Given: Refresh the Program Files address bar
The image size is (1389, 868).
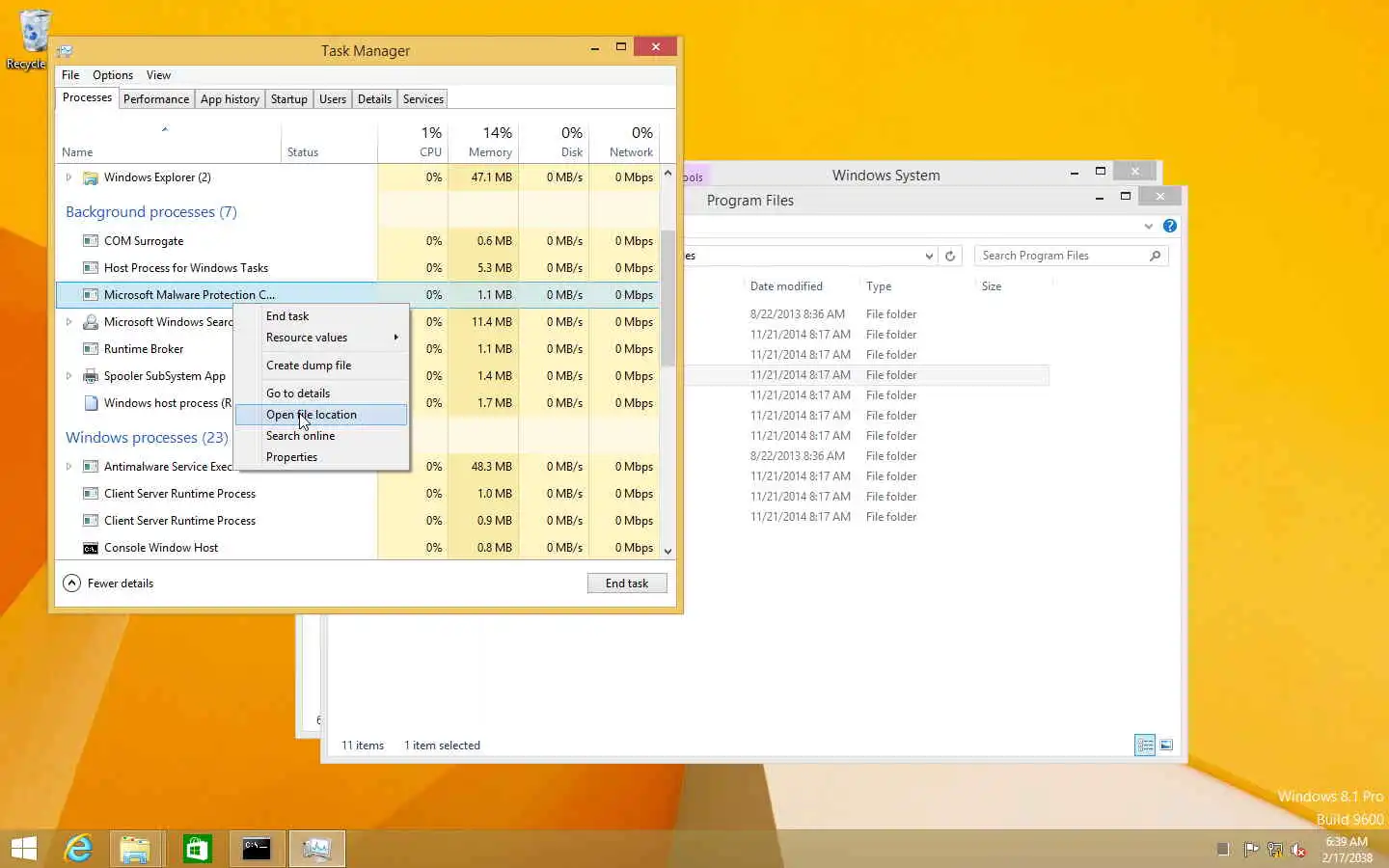Looking at the screenshot, I should (x=950, y=256).
